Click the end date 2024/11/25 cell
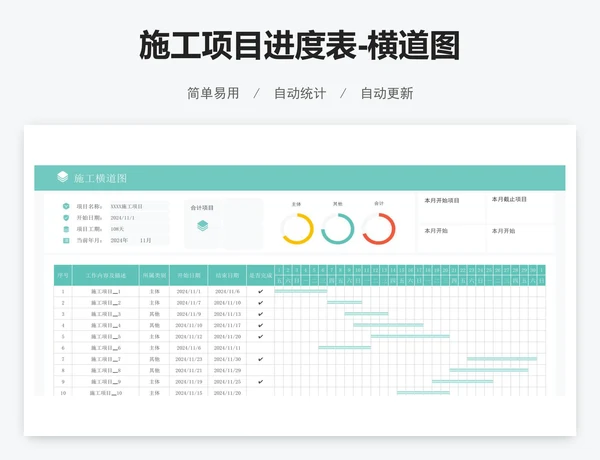600x460 pixels. (x=227, y=382)
